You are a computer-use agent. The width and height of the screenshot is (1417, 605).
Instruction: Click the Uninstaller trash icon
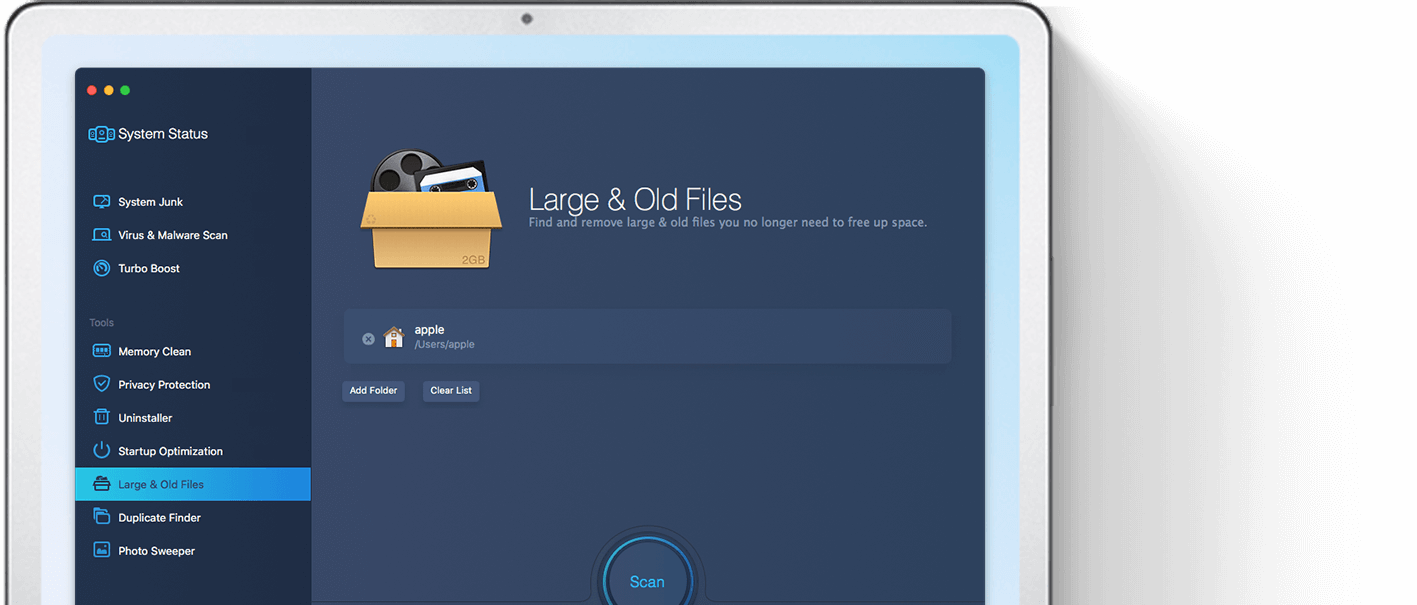tap(101, 417)
